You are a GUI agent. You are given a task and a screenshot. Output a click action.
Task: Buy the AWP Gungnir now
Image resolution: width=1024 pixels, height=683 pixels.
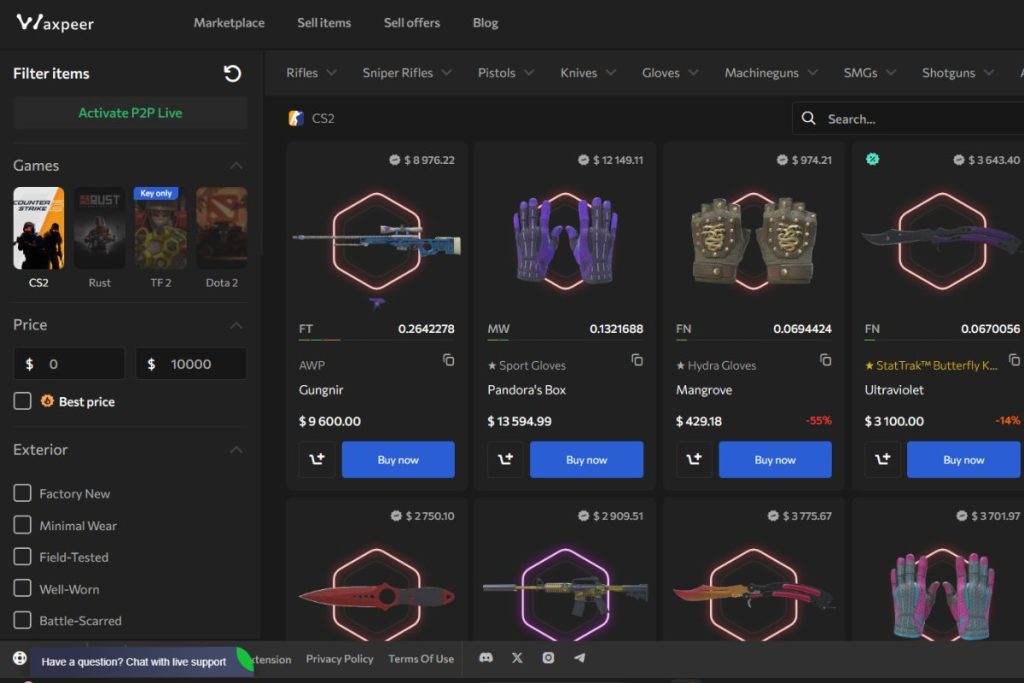[398, 459]
